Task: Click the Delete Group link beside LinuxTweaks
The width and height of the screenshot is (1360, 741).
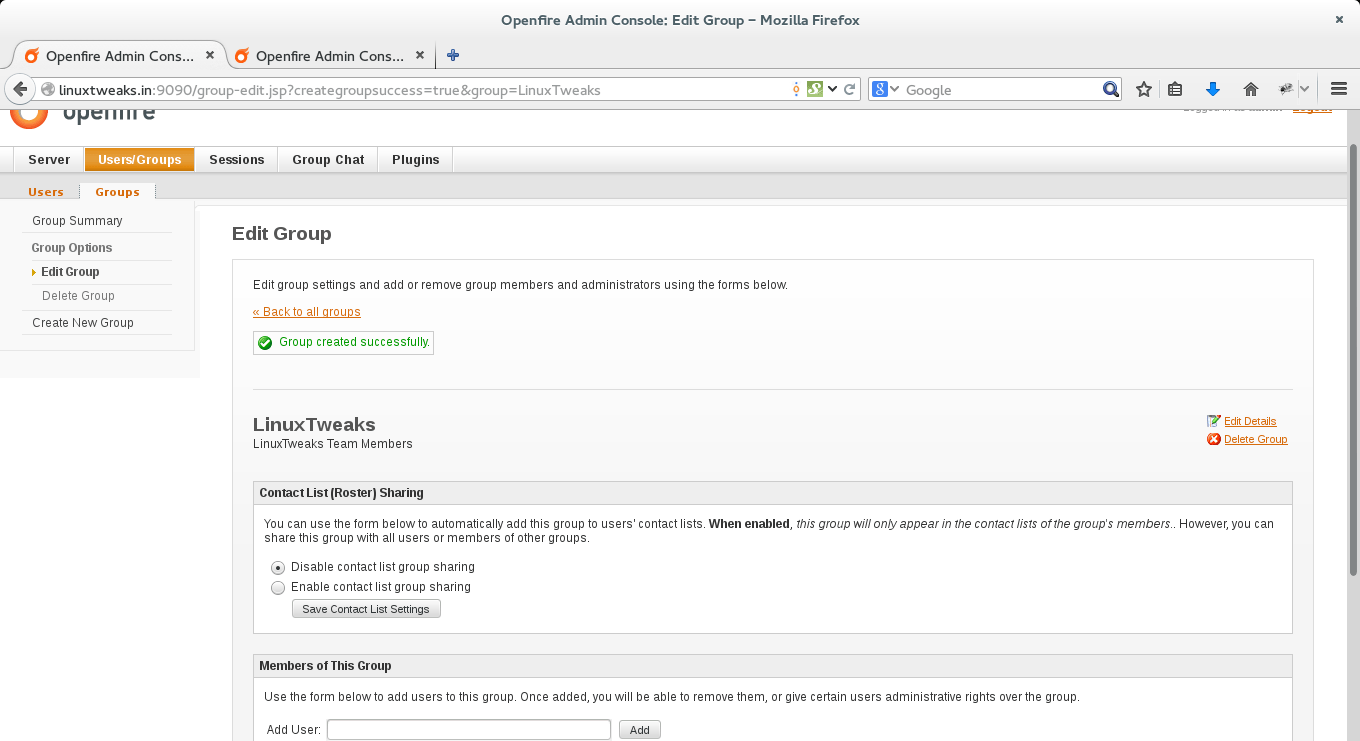Action: coord(1256,440)
